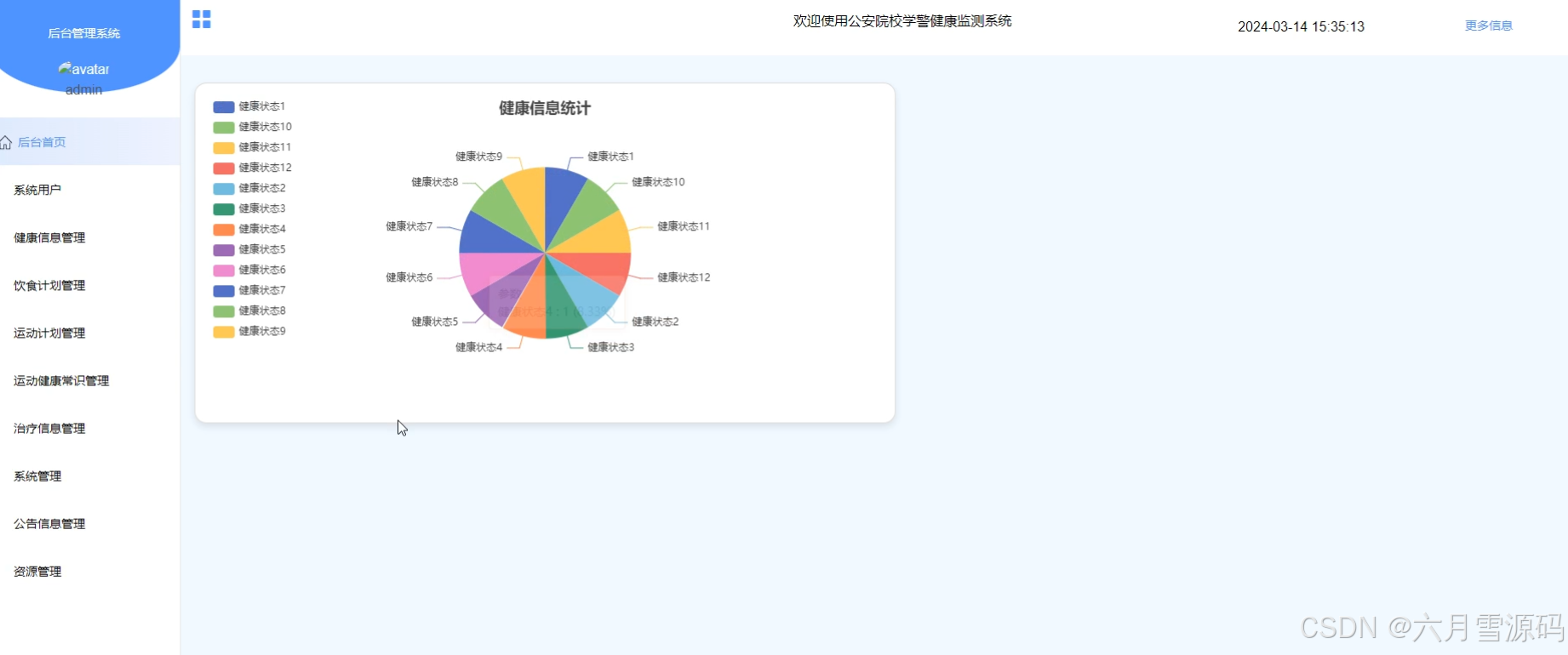
Task: Open 饮食计划管理 in the sidebar
Action: pos(89,285)
